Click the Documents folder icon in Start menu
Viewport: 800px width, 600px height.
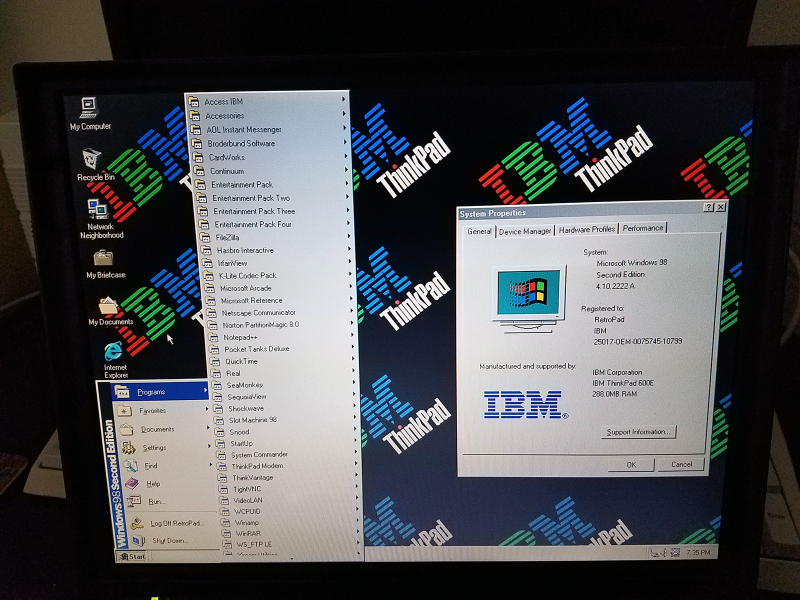(x=127, y=429)
